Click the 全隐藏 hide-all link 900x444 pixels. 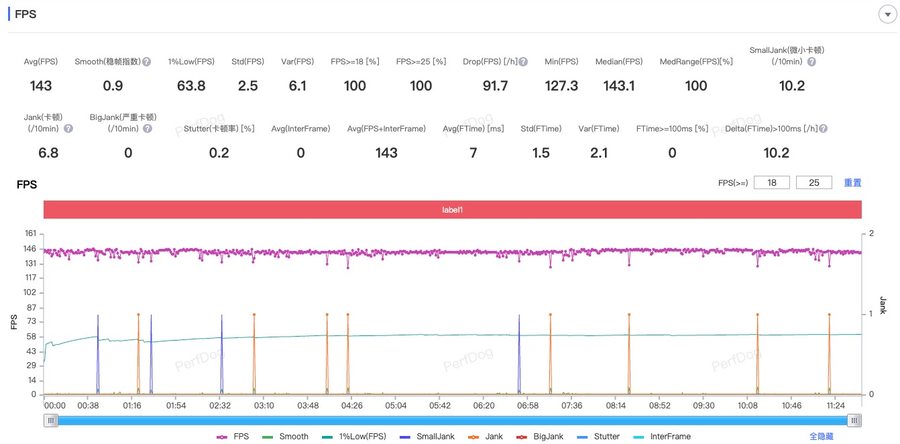point(821,437)
